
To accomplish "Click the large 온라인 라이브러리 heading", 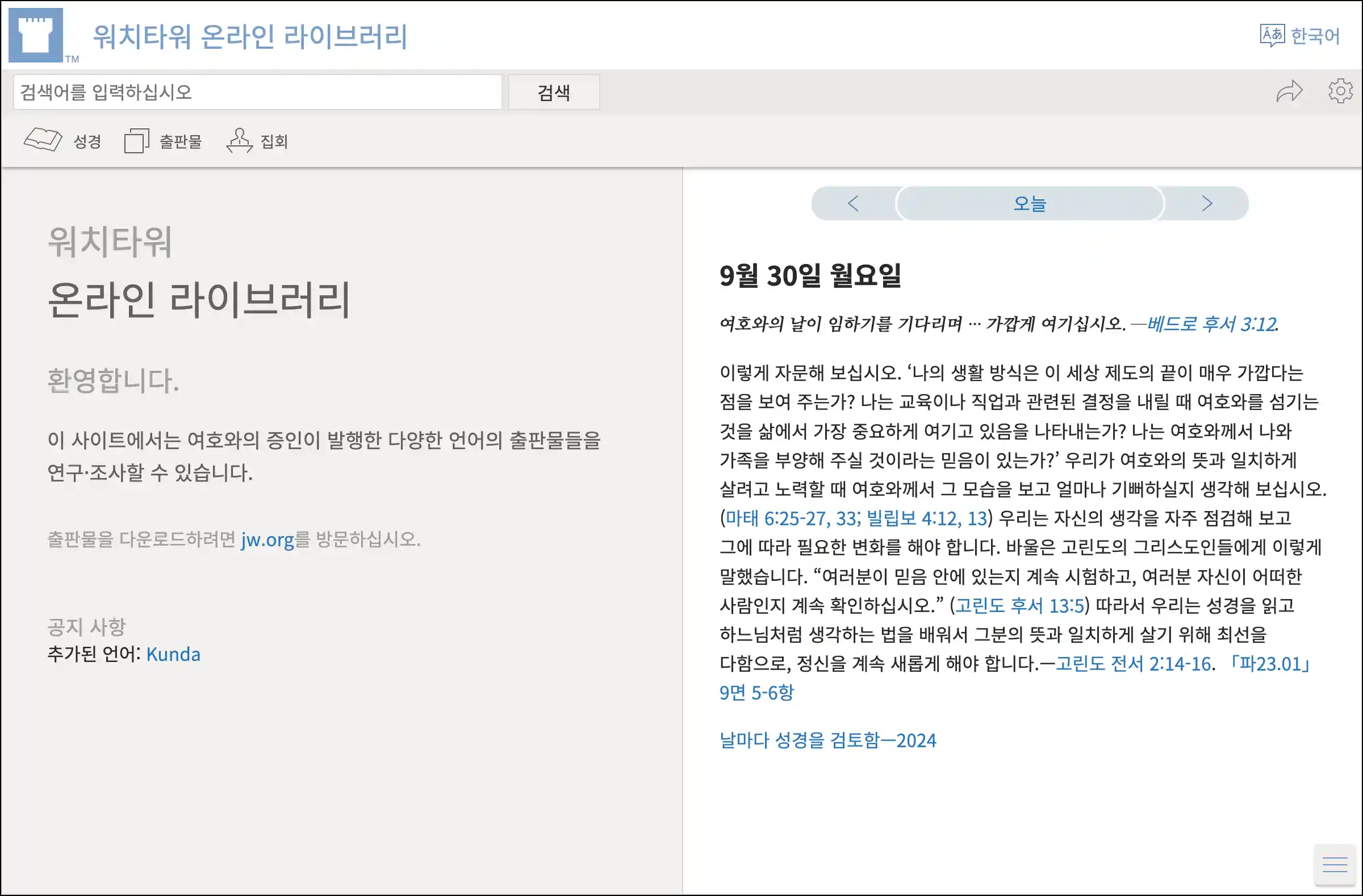I will pos(198,299).
